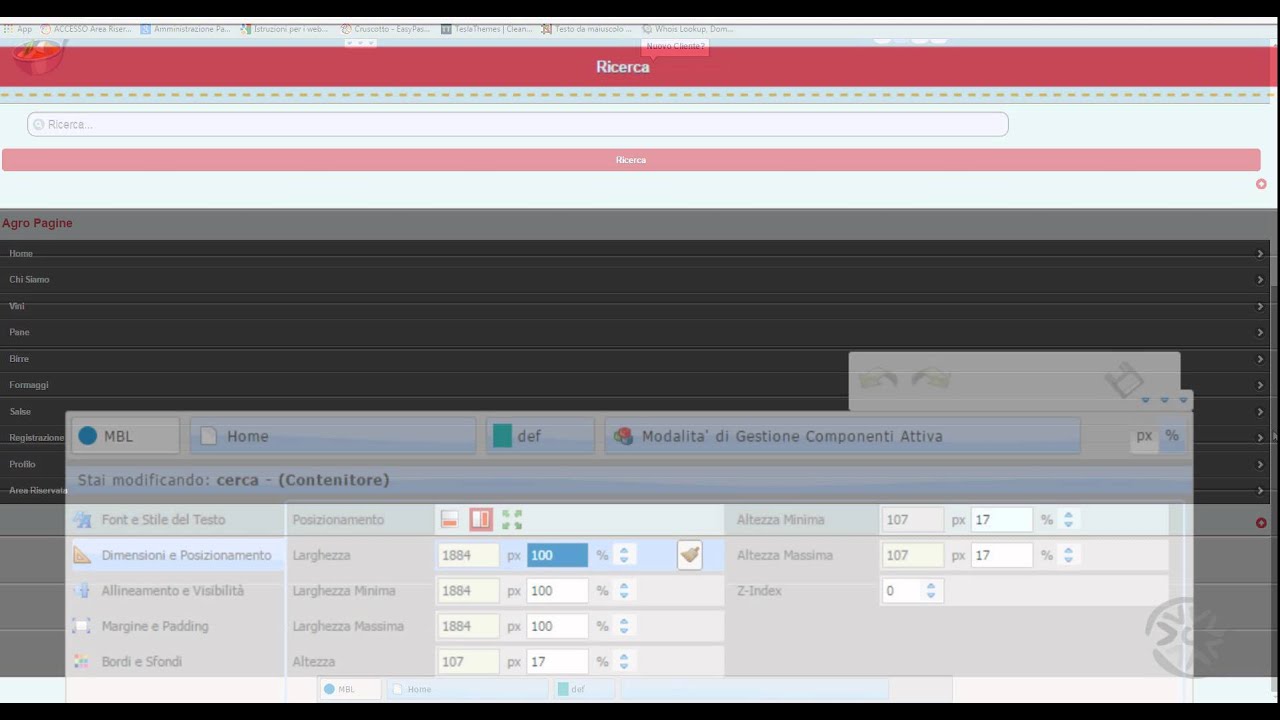Click the Apps icon in bookmarks bar
Viewport: 1280px width, 720px height.
pyautogui.click(x=19, y=29)
